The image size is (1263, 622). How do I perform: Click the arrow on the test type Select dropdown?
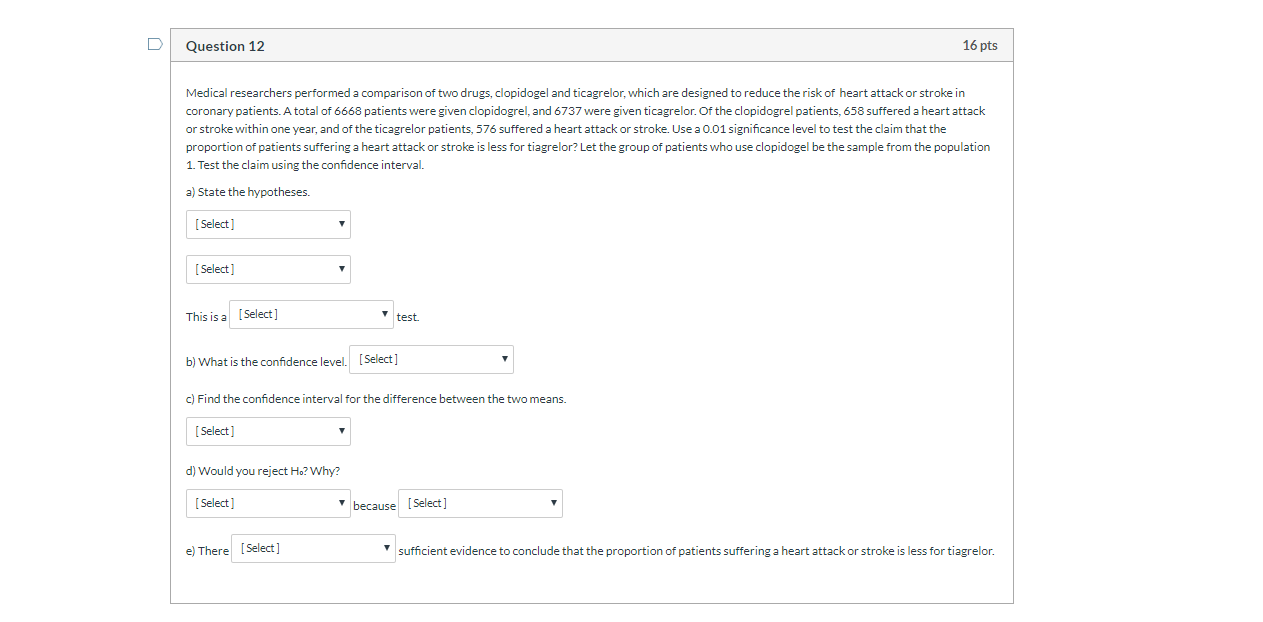[x=386, y=313]
